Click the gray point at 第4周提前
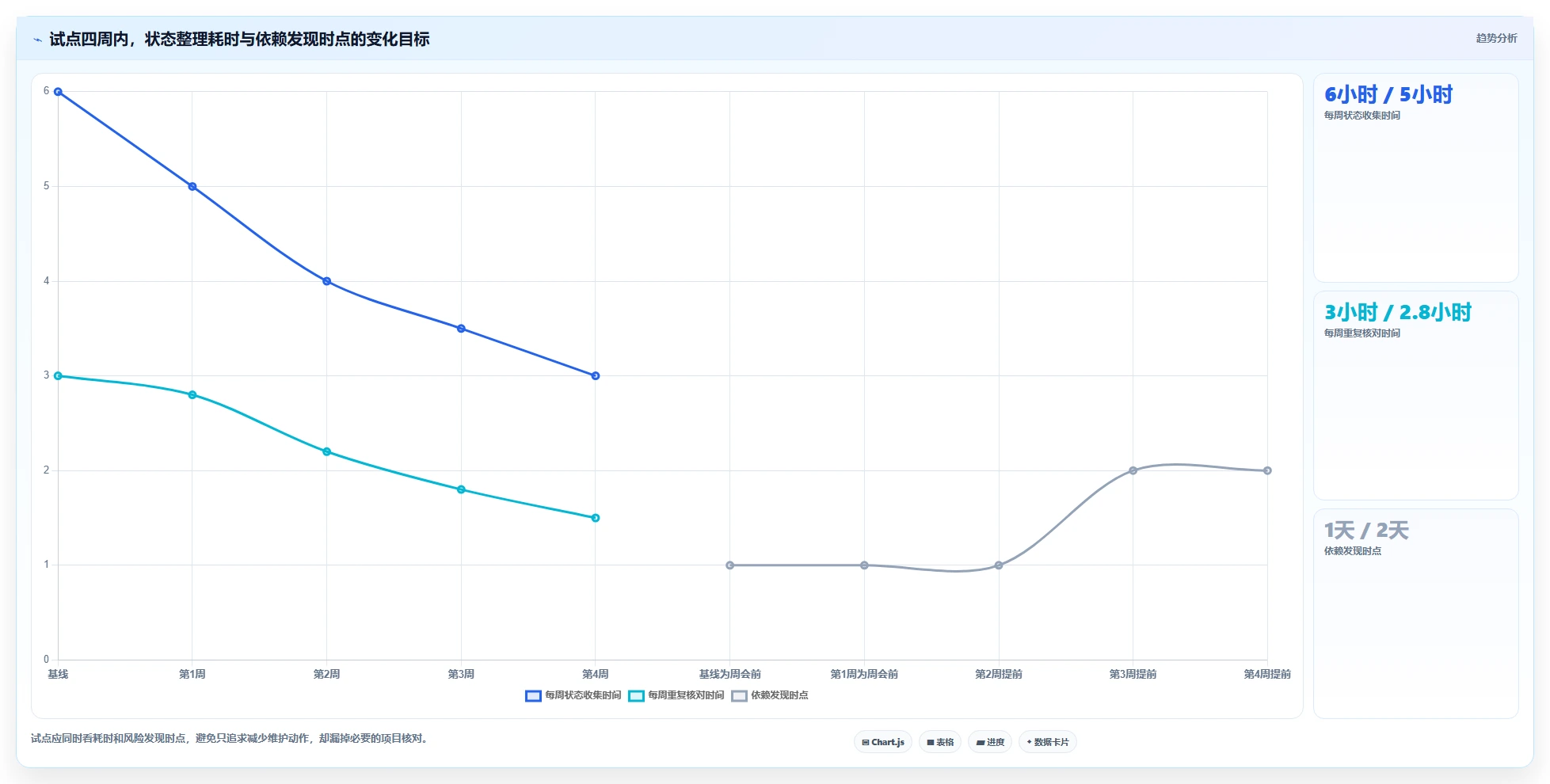This screenshot has width=1550, height=784. (x=1267, y=470)
